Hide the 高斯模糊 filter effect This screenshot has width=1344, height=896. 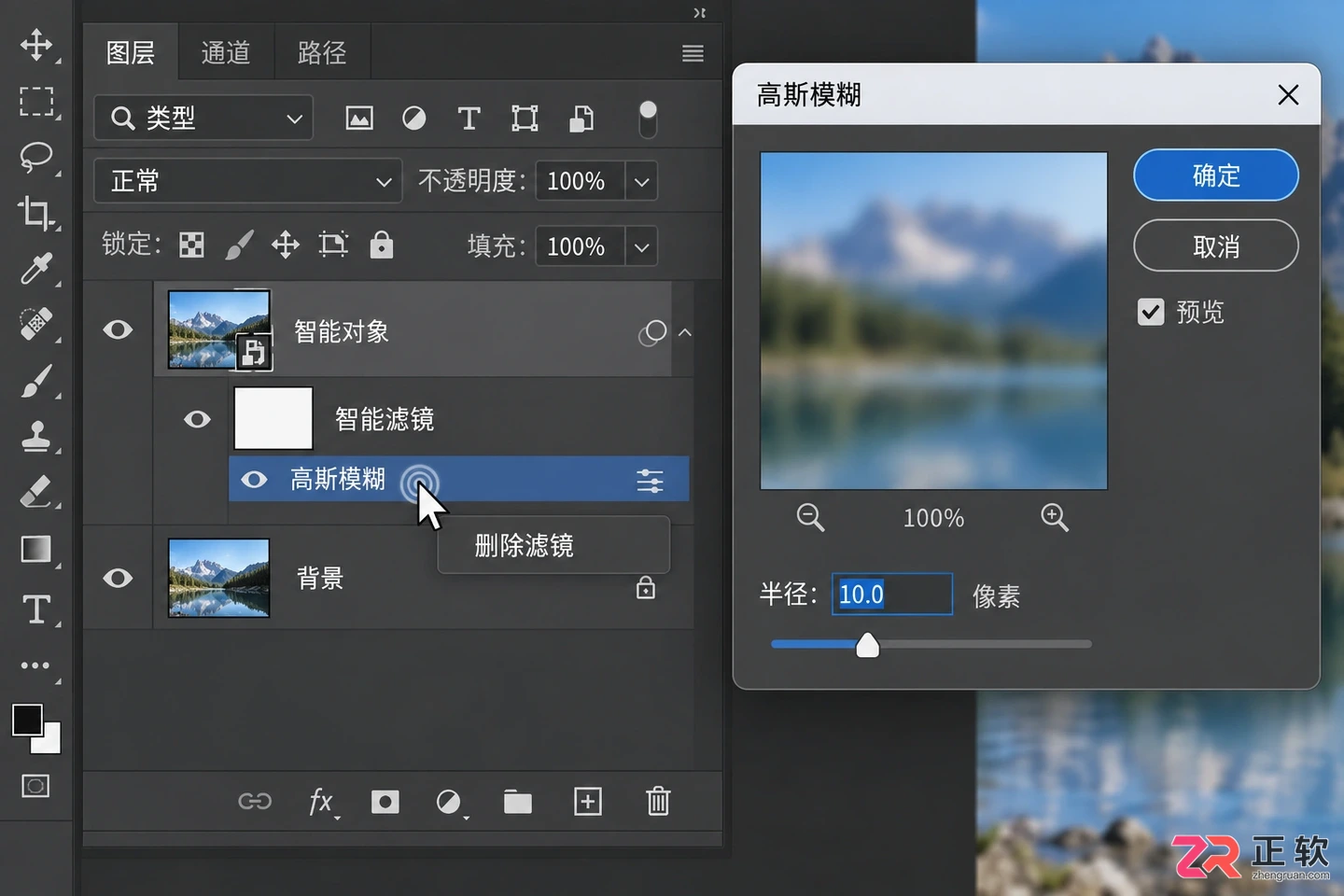tap(254, 480)
